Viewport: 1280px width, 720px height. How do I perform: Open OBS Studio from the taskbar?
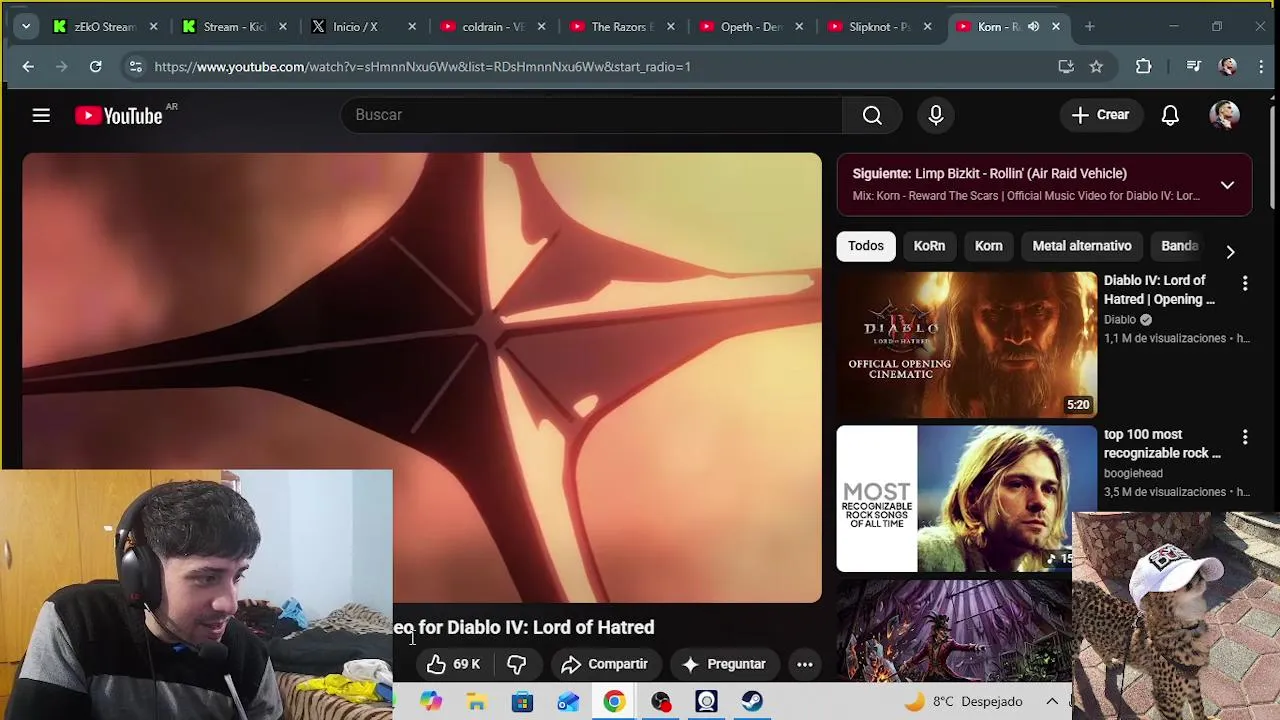[660, 701]
